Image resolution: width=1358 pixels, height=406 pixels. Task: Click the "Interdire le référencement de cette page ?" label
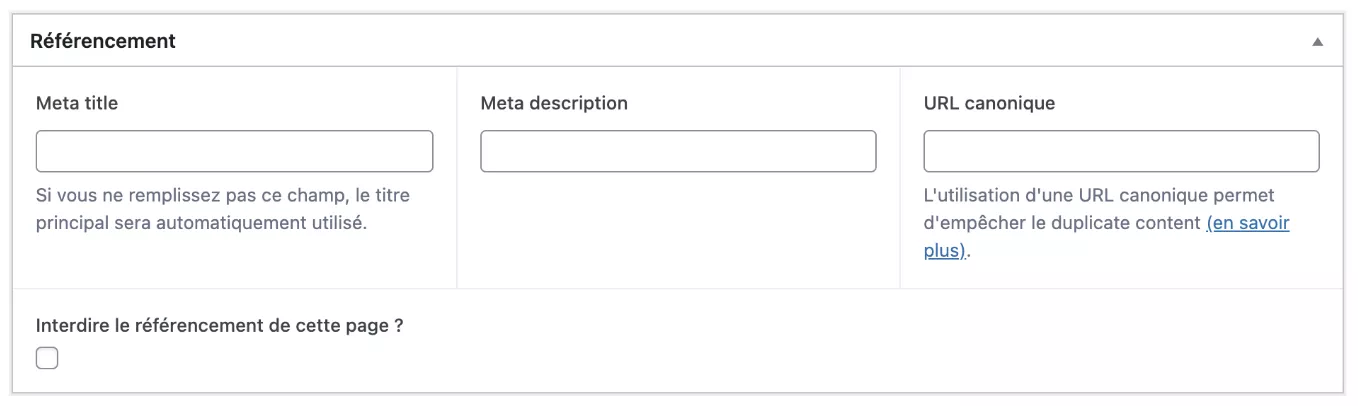(219, 326)
